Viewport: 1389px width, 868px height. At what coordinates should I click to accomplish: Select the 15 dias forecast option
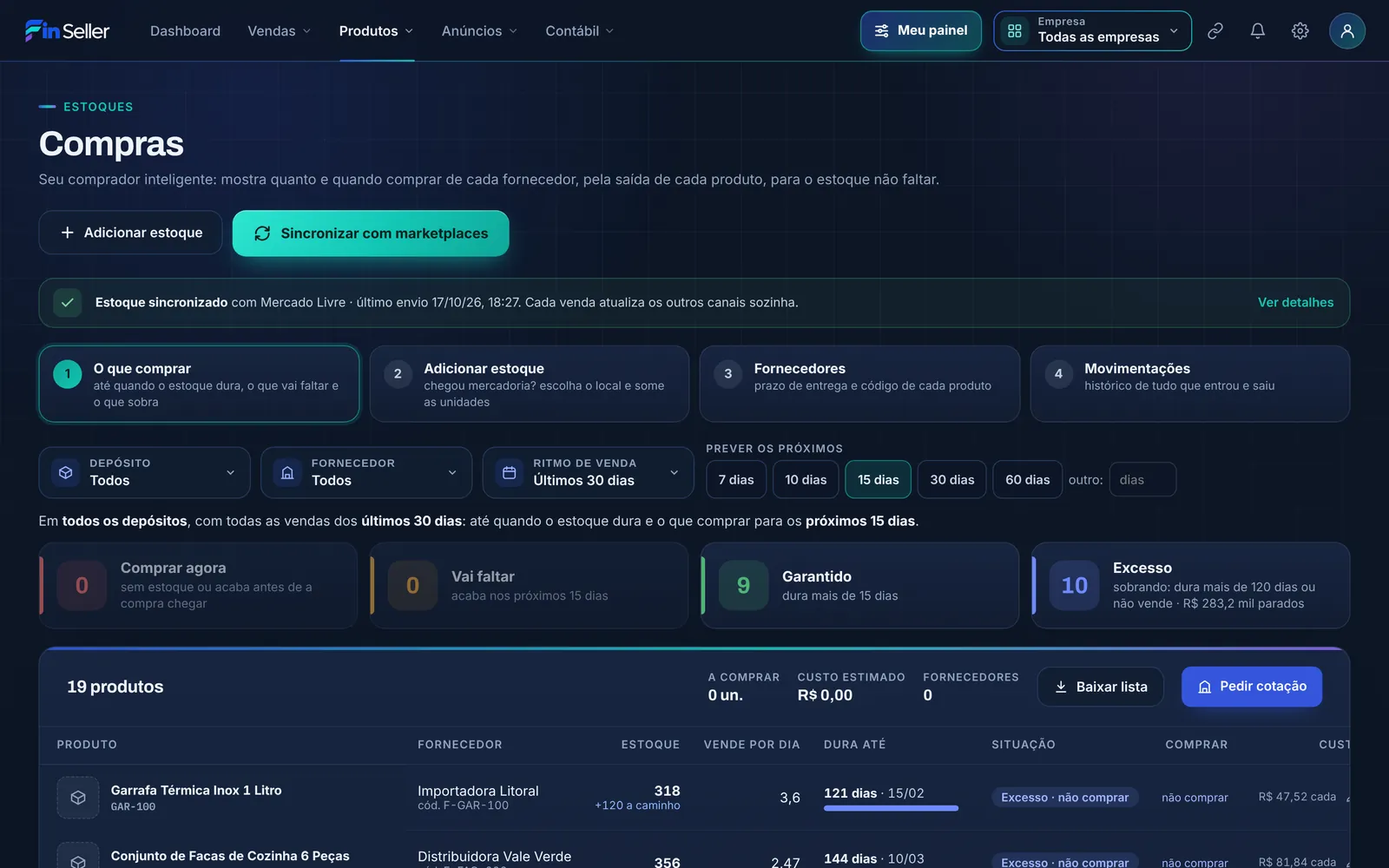(879, 479)
